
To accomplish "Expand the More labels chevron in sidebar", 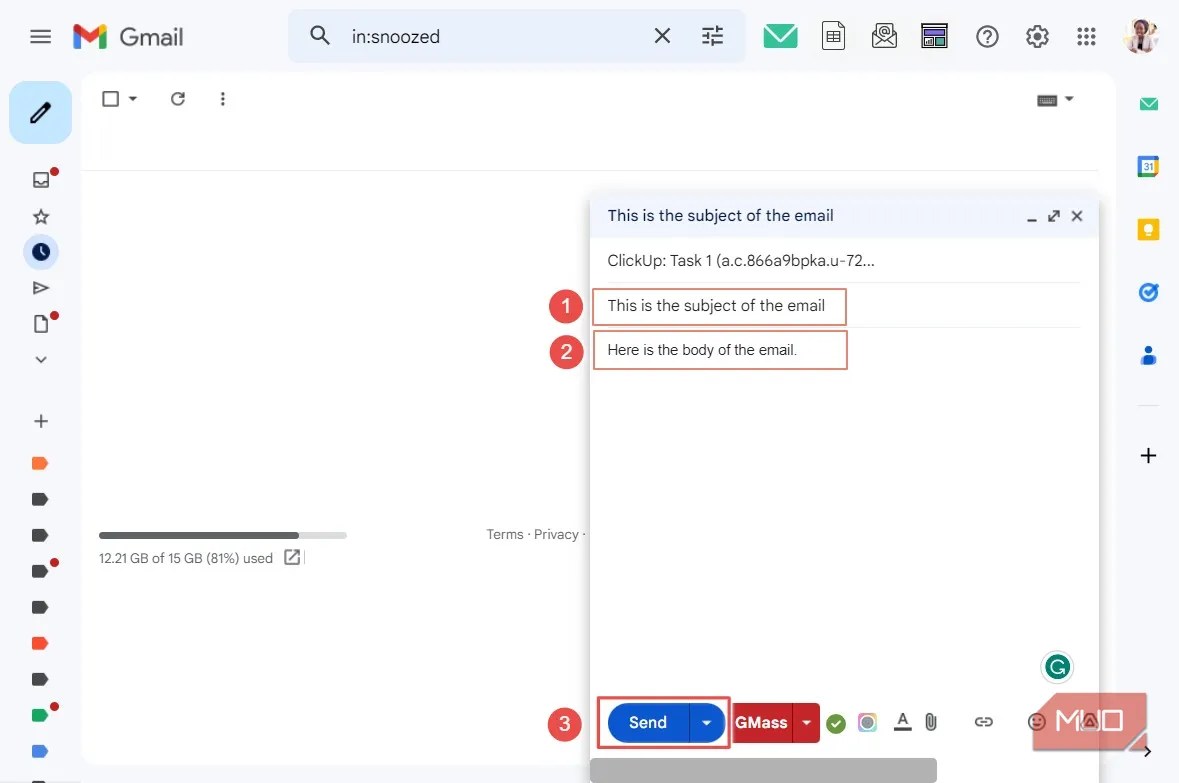I will [x=40, y=359].
